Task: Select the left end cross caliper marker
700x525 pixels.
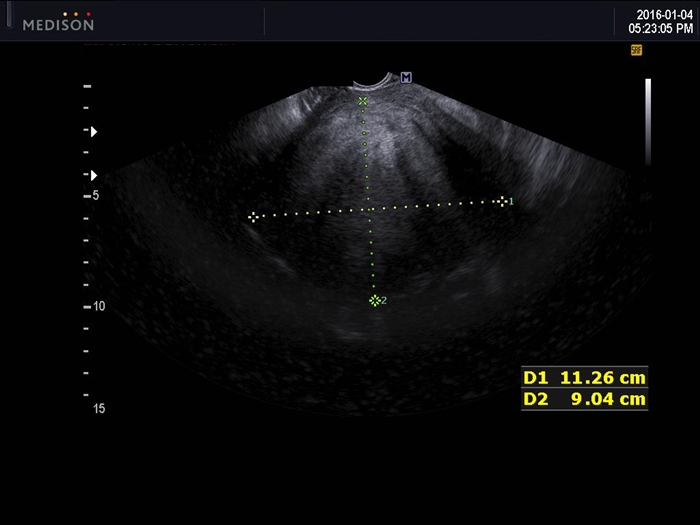Action: pyautogui.click(x=253, y=217)
